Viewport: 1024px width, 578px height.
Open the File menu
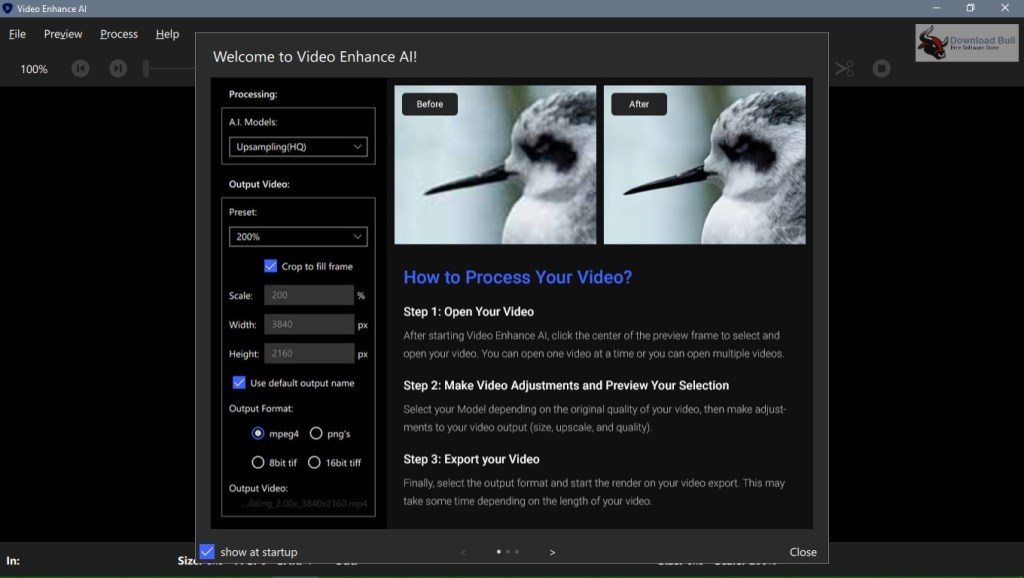click(x=17, y=34)
